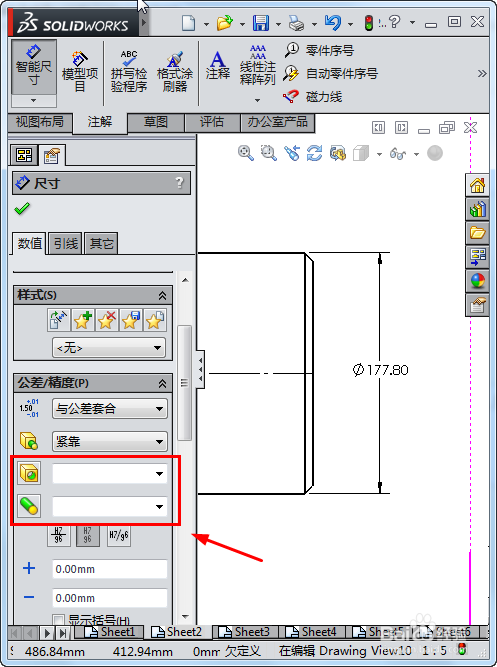Toggle linear H7/g6 fit display
Viewport: 497px width, 667px height.
click(x=119, y=536)
